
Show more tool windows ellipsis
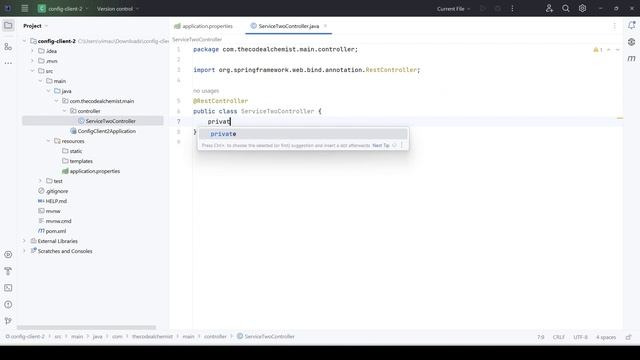click(8, 63)
